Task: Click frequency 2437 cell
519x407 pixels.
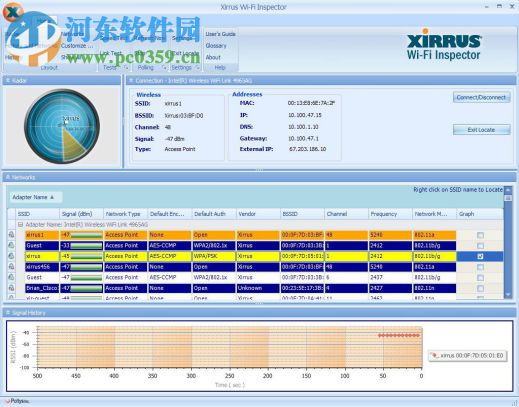Action: 390,277
